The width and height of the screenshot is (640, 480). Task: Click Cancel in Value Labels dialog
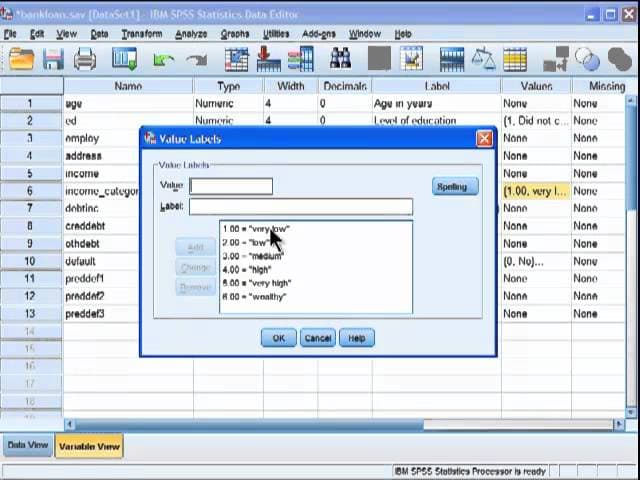[318, 338]
